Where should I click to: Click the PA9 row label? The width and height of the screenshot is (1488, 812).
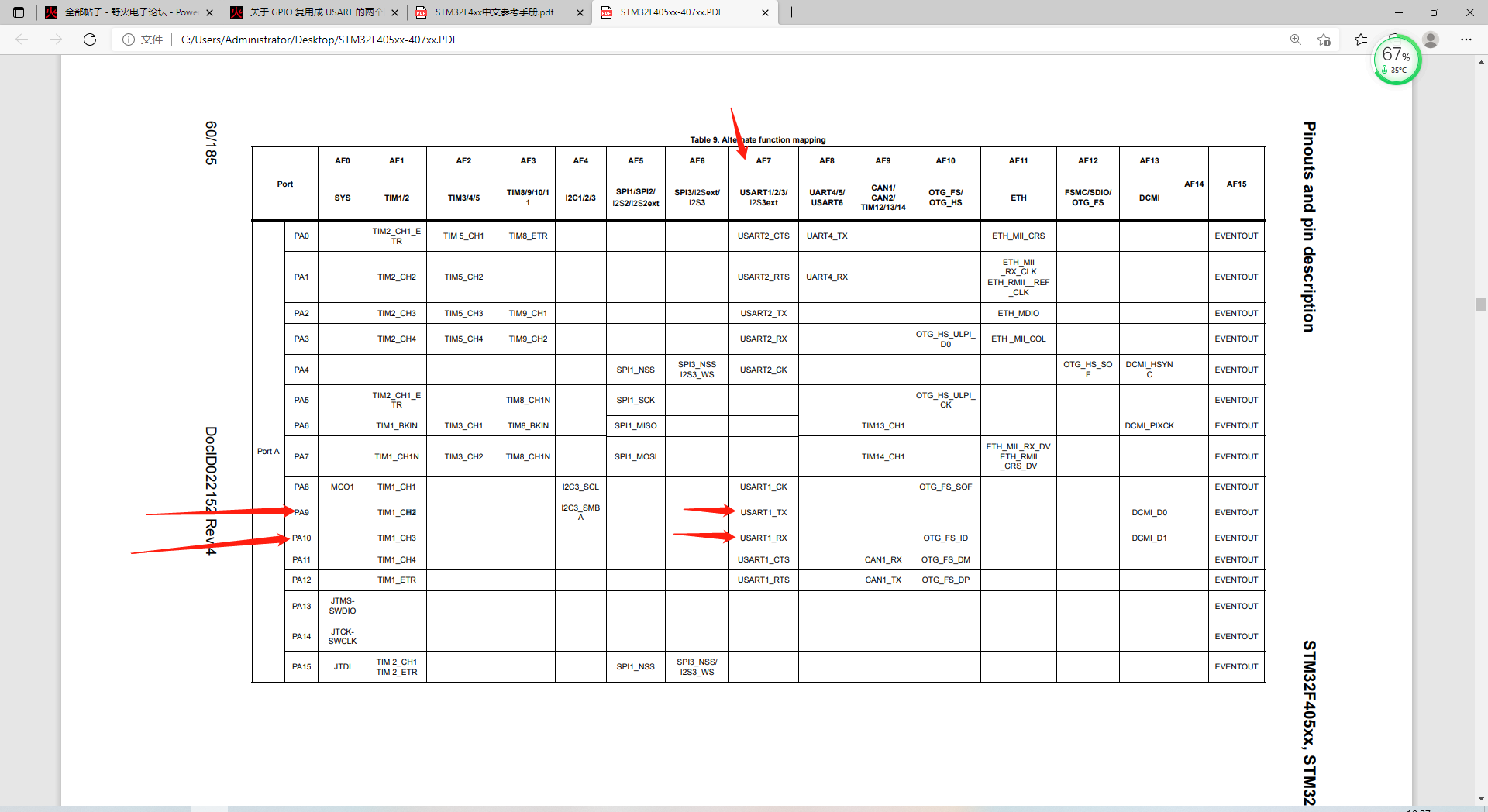pyautogui.click(x=301, y=512)
